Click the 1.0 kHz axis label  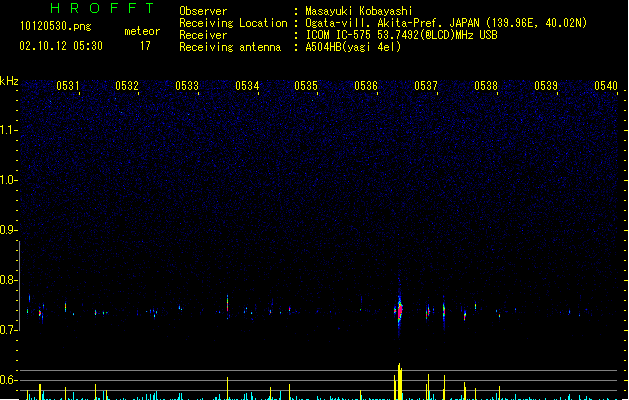[8, 180]
